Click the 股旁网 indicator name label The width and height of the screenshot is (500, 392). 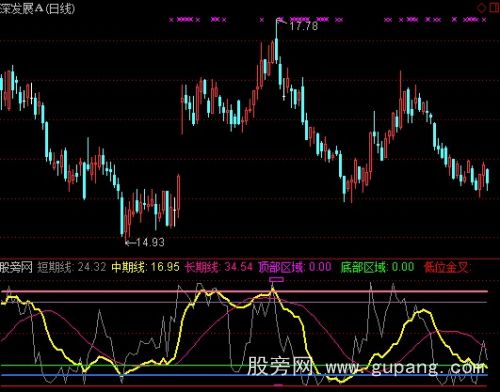[x=16, y=267]
